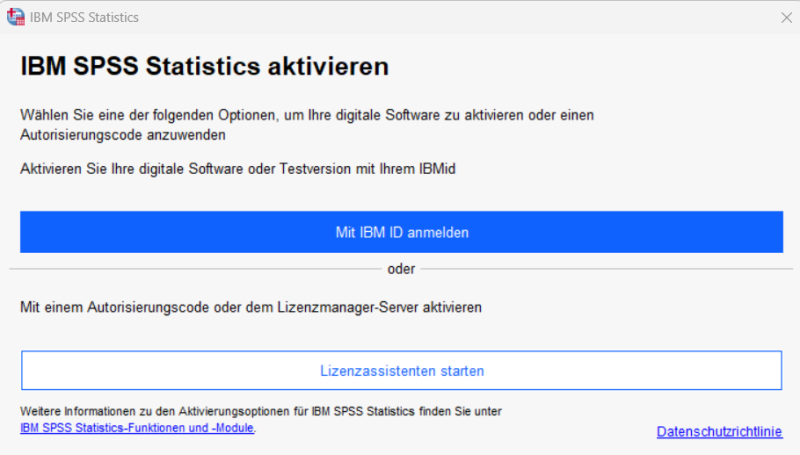Open IBM SPSS Statistics-Funktionen und -Module link

tap(137, 428)
